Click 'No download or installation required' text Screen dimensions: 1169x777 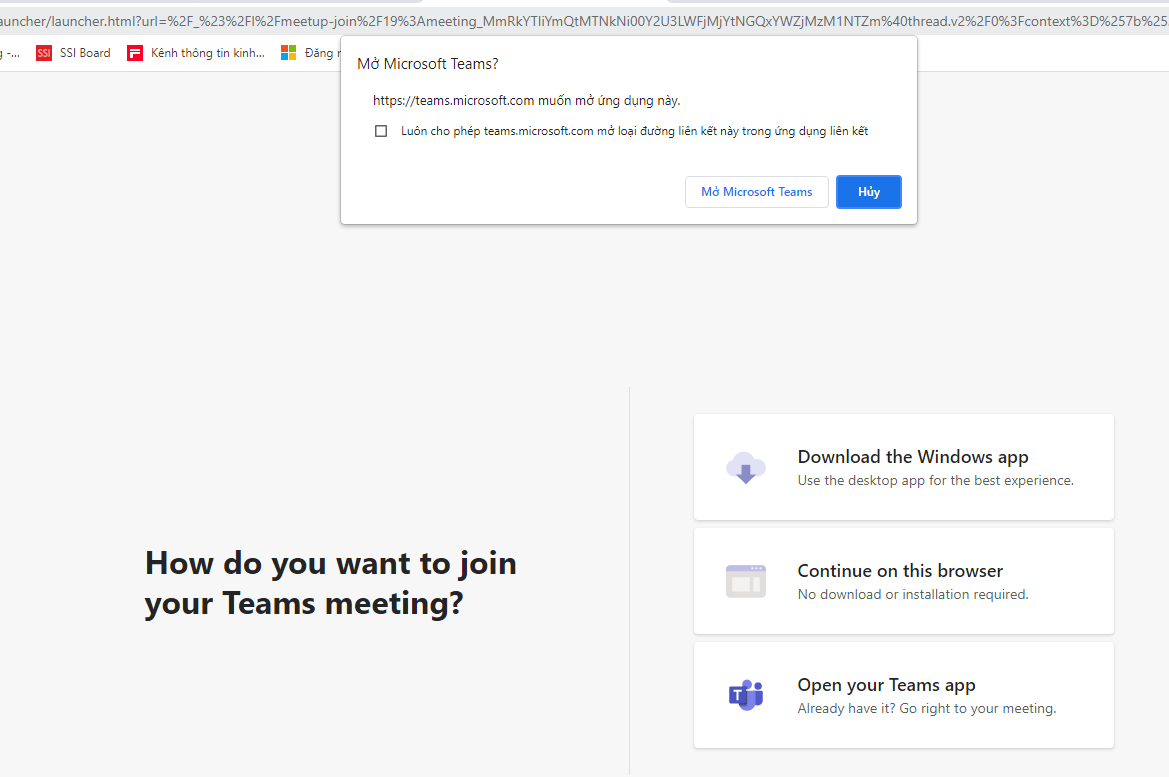tap(912, 595)
